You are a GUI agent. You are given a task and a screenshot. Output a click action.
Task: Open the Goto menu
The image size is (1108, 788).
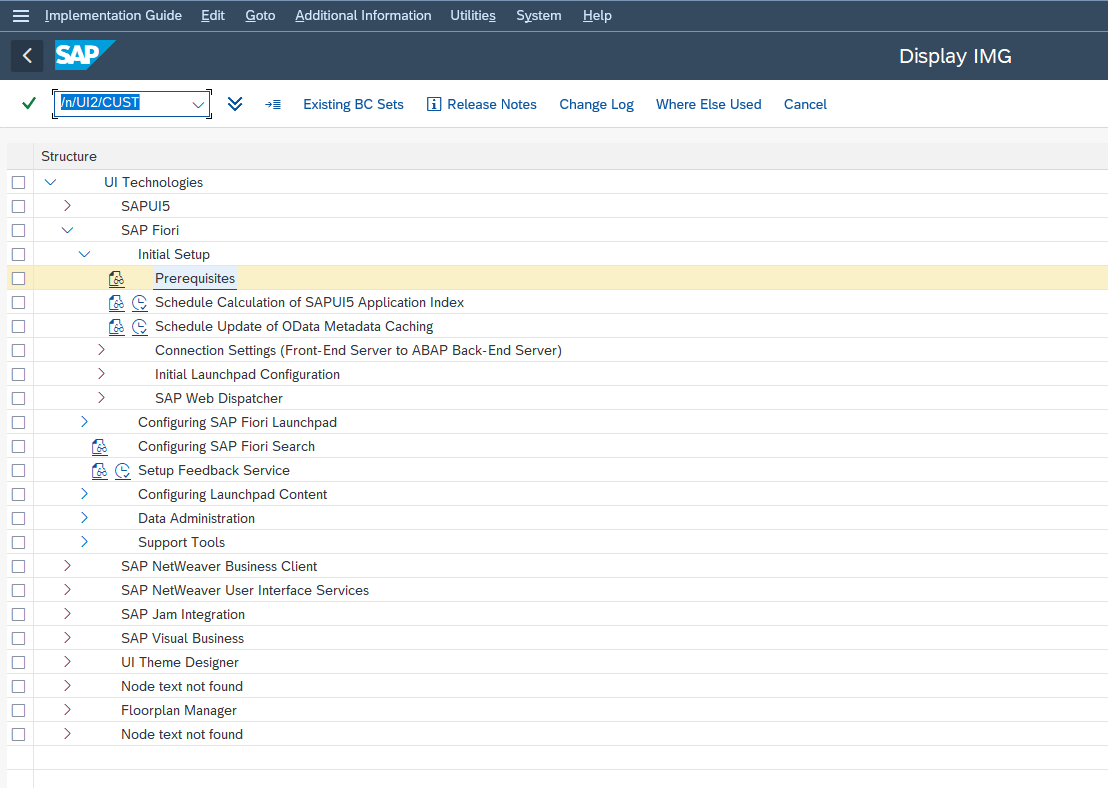(x=260, y=16)
